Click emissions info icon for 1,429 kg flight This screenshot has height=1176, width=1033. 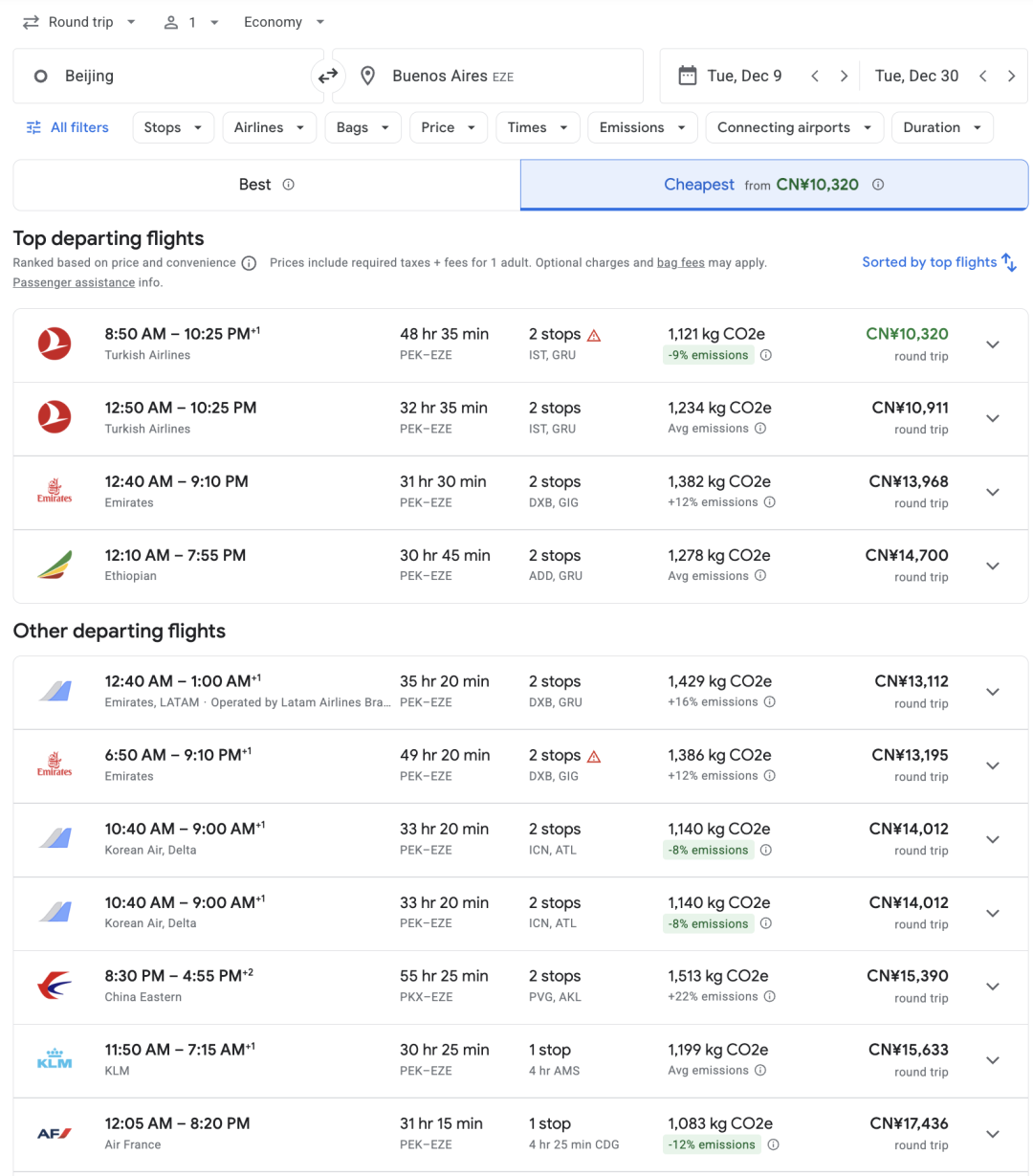click(x=770, y=702)
